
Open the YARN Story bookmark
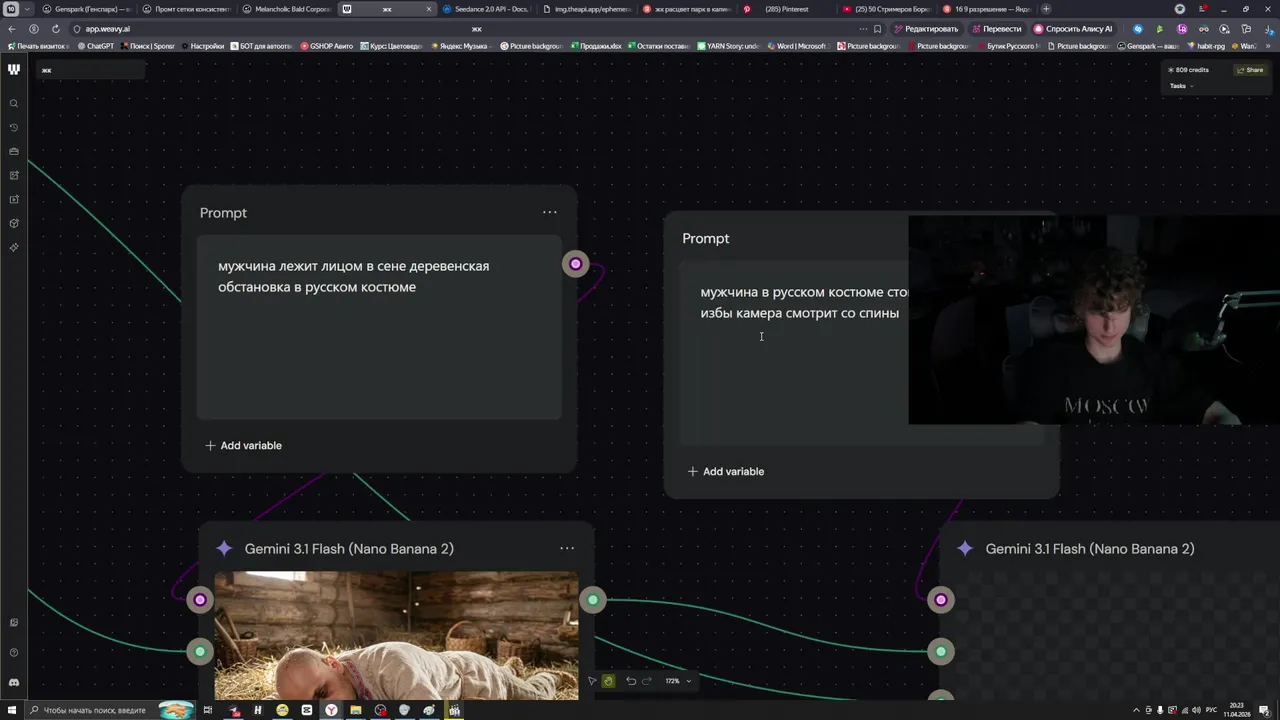729,46
